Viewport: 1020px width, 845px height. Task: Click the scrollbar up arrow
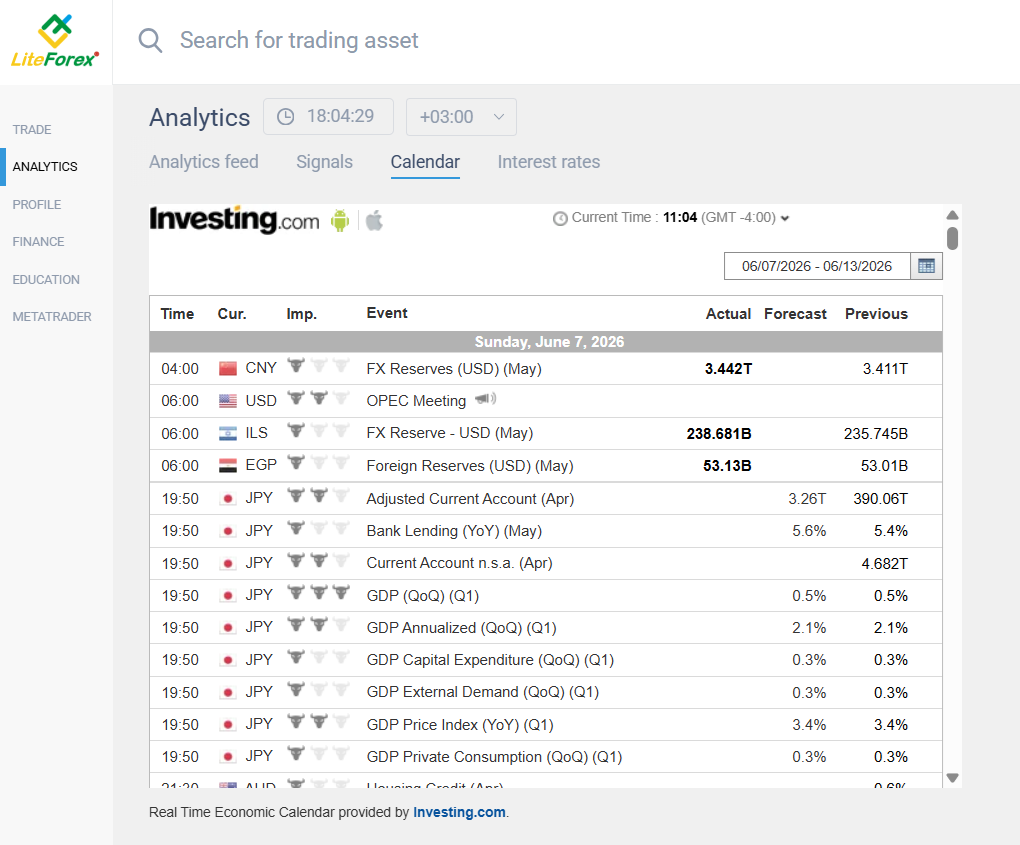coord(952,215)
